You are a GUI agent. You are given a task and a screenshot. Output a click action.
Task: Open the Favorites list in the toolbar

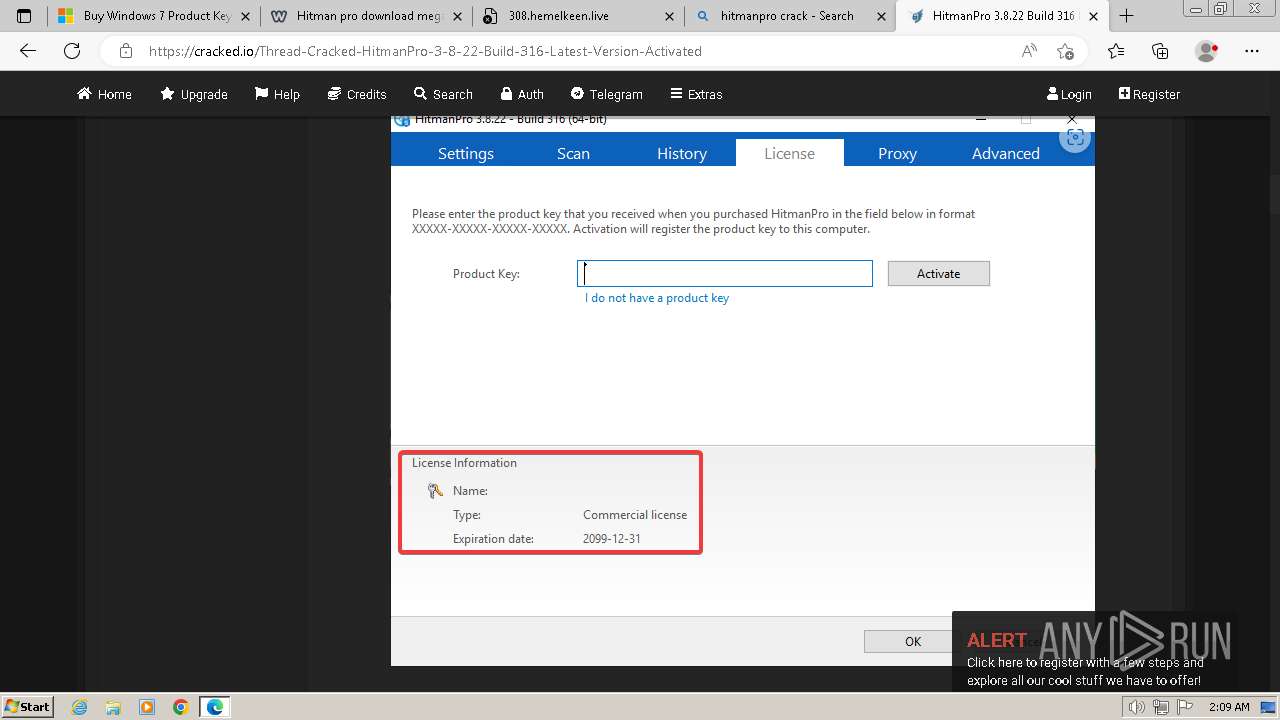pos(1116,51)
